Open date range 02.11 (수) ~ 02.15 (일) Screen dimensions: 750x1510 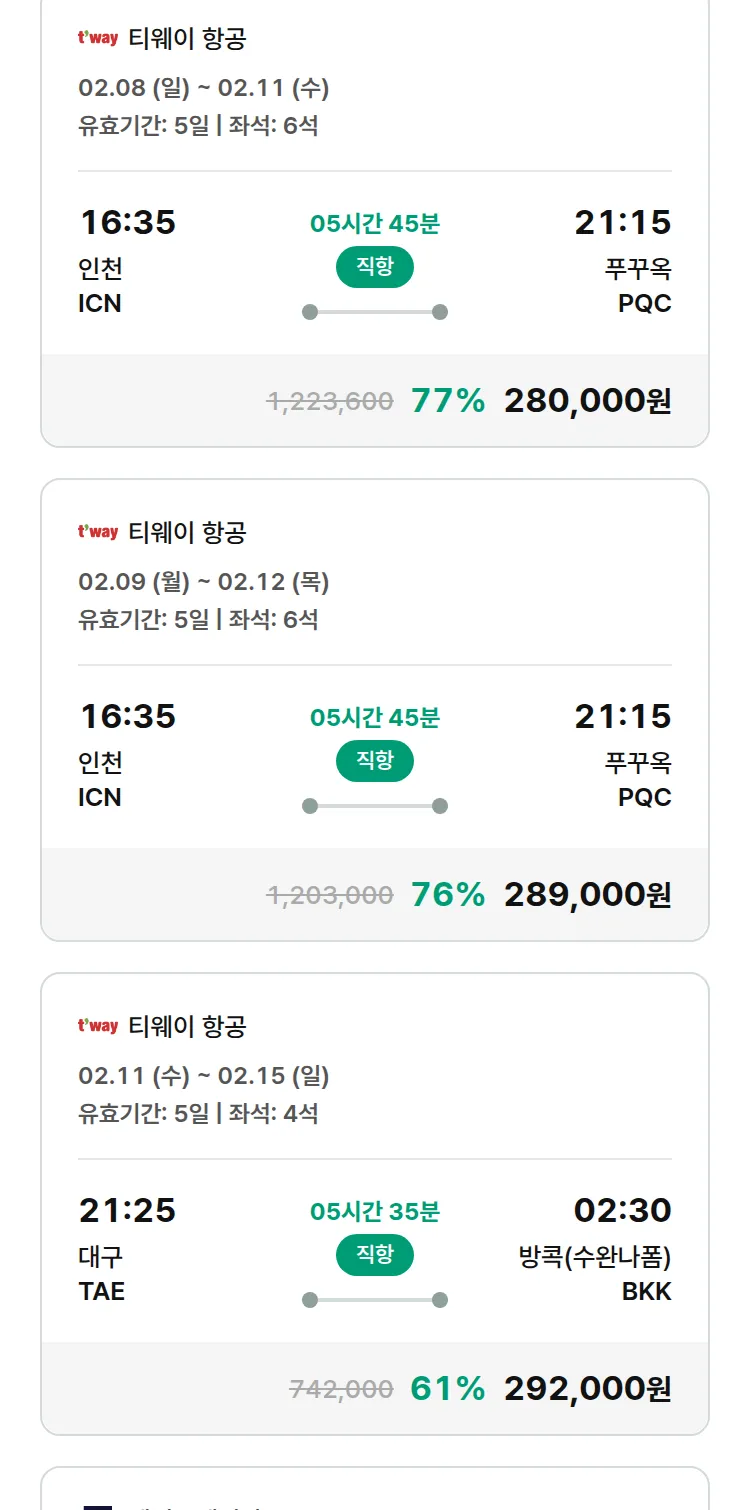tap(204, 1076)
